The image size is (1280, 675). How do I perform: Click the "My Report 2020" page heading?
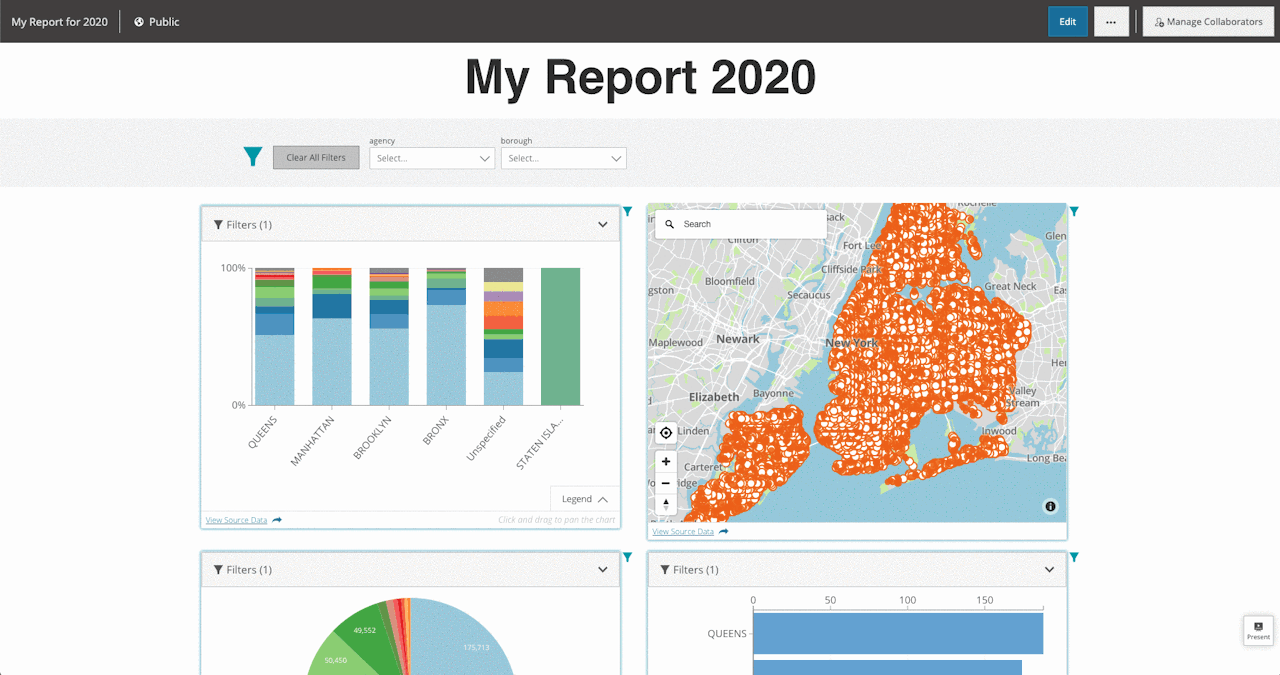tap(640, 78)
